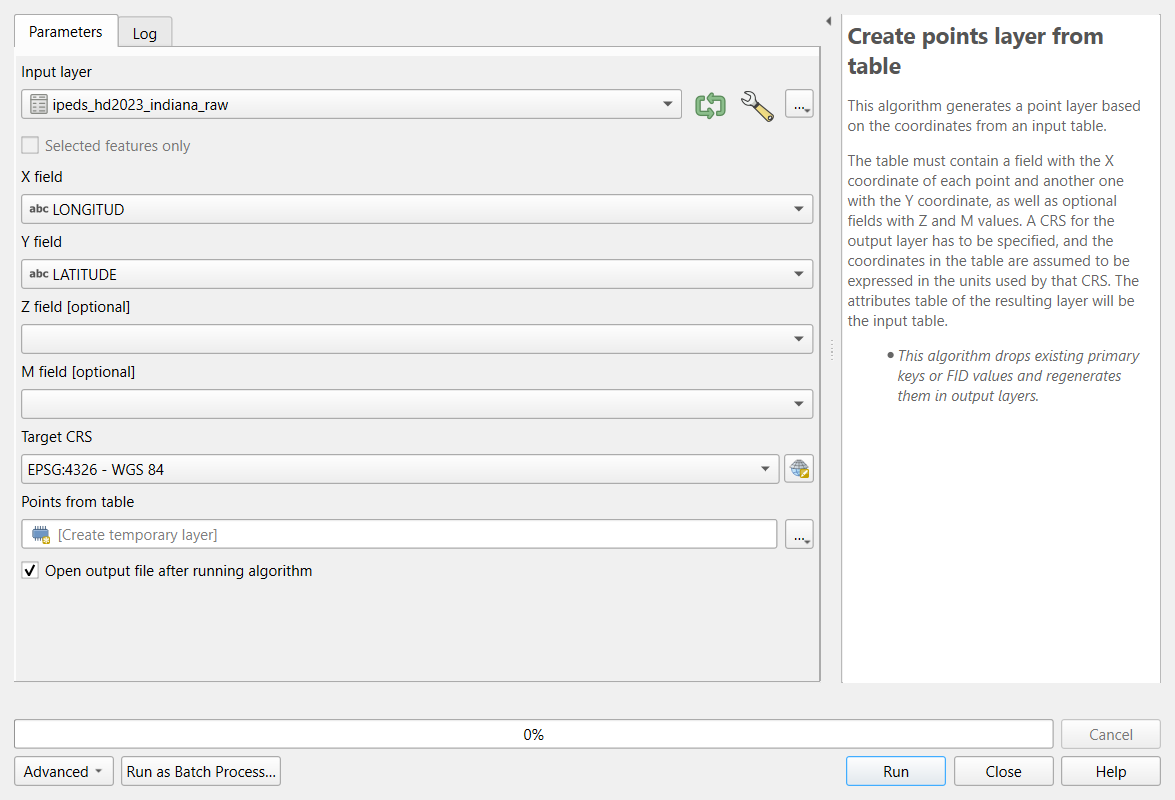
Task: Click the output ellipsis button beside Points from table
Action: (x=799, y=534)
